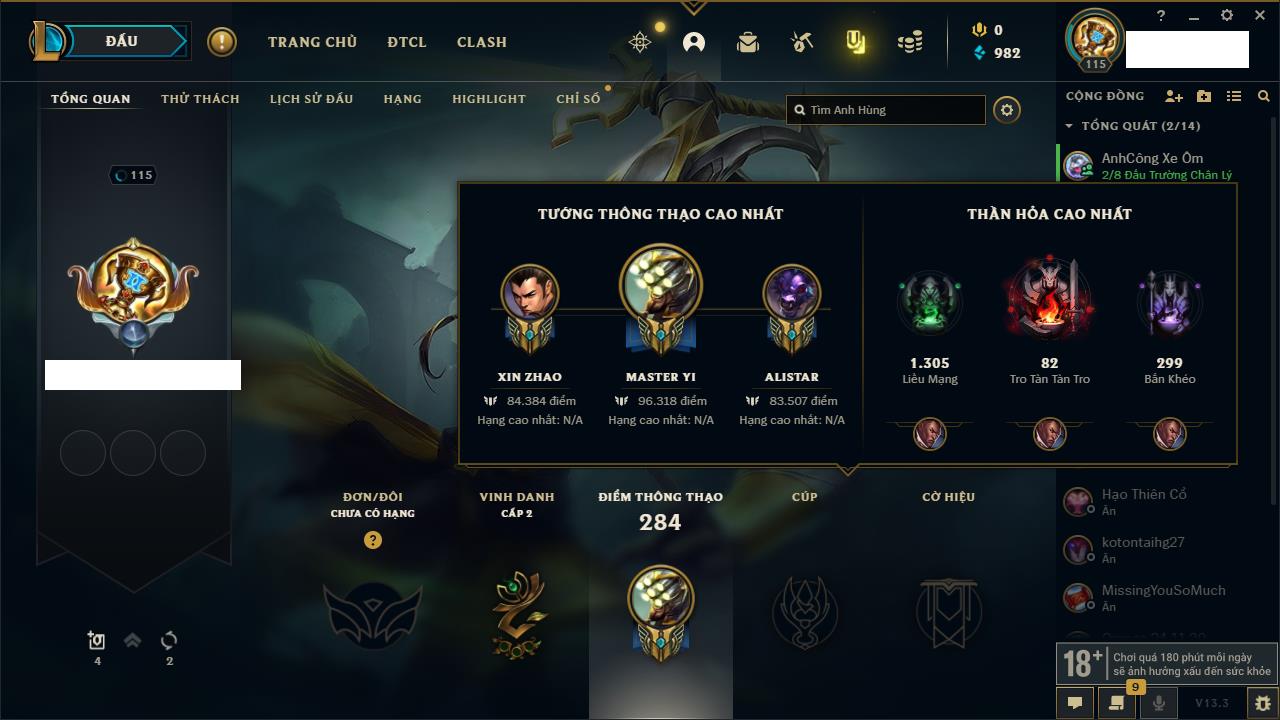The width and height of the screenshot is (1280, 720).
Task: Open the Collection backpack icon
Action: [x=748, y=42]
